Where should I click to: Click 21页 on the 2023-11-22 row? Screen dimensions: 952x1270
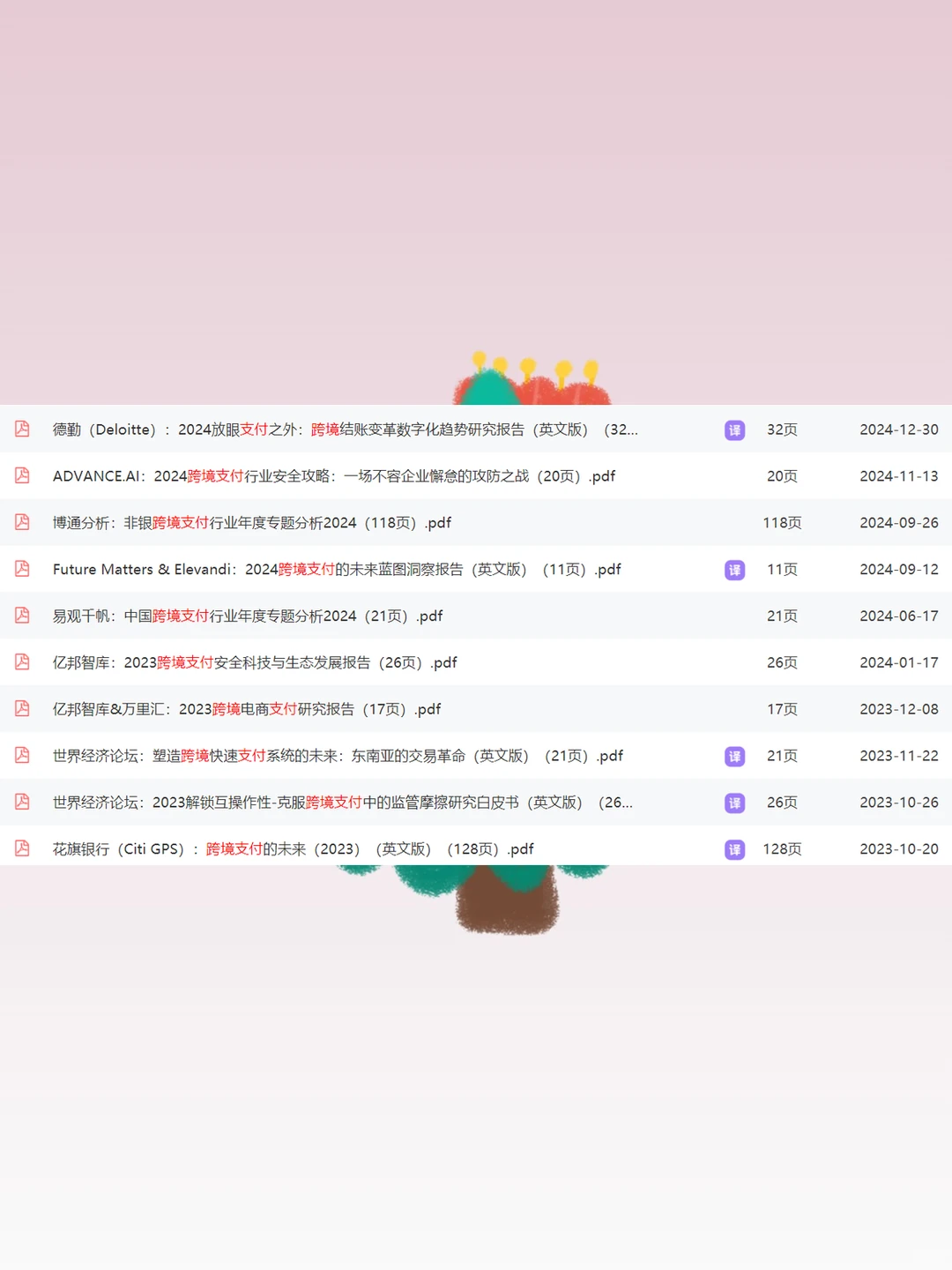pyautogui.click(x=782, y=756)
